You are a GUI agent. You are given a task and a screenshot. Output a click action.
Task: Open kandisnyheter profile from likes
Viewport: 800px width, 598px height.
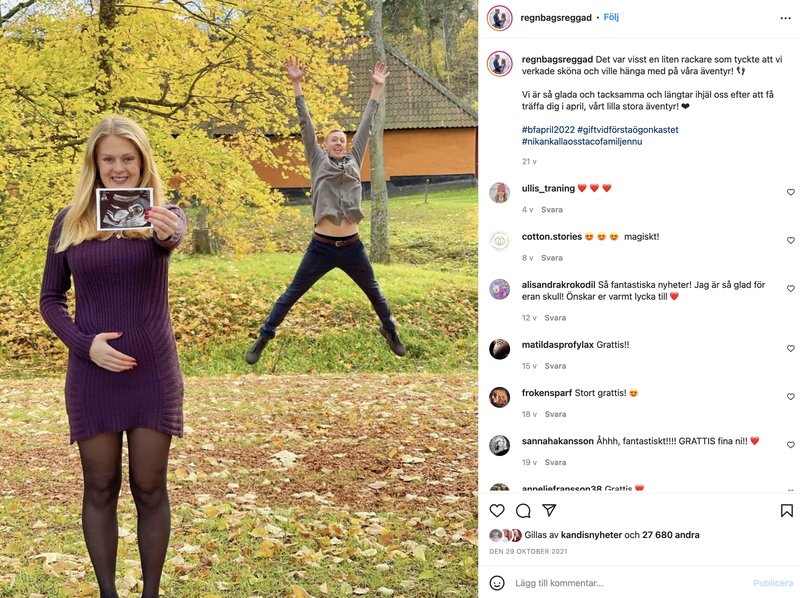tap(591, 535)
